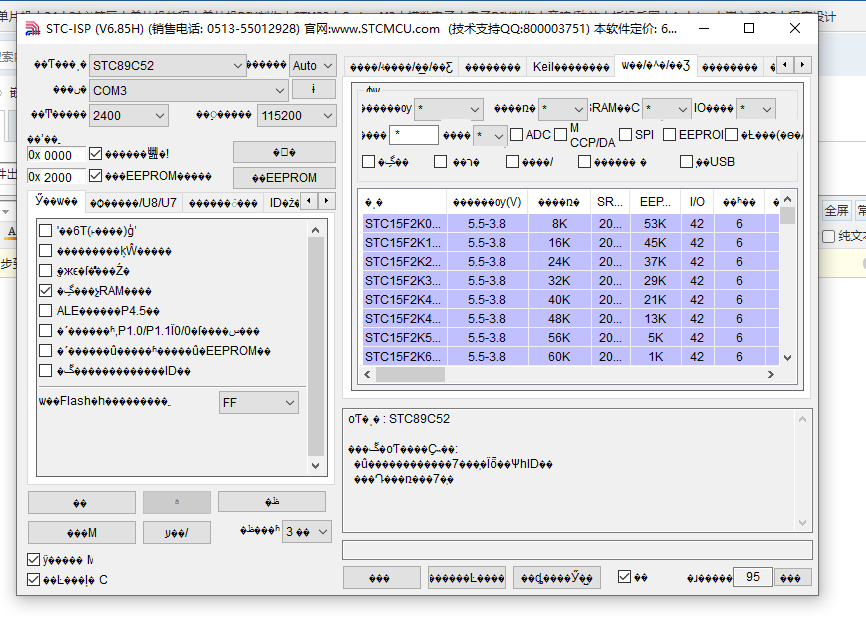Click the small button to the right of COM3
The width and height of the screenshot is (866, 627).
tap(313, 89)
